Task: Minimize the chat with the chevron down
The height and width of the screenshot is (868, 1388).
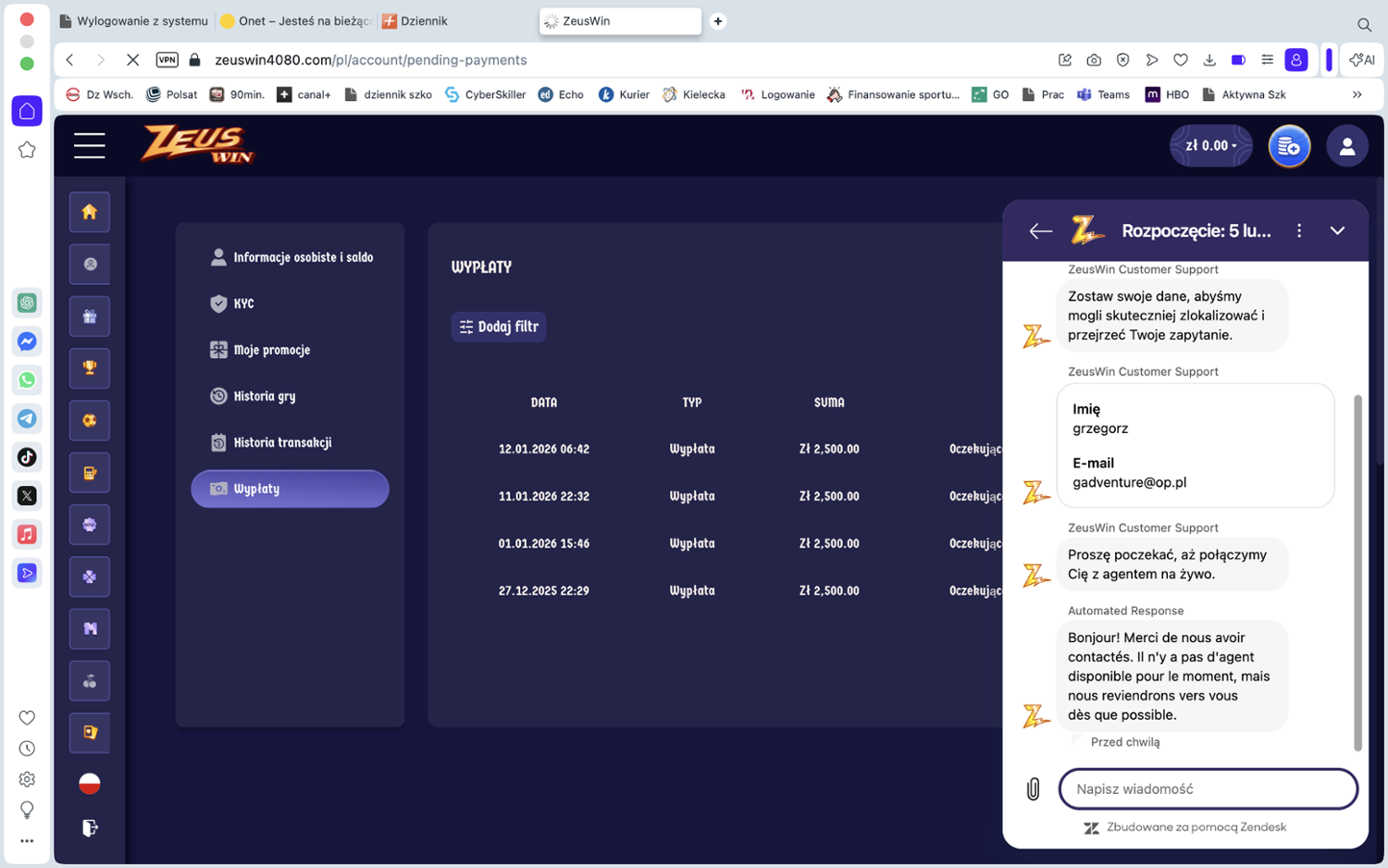Action: coord(1337,231)
